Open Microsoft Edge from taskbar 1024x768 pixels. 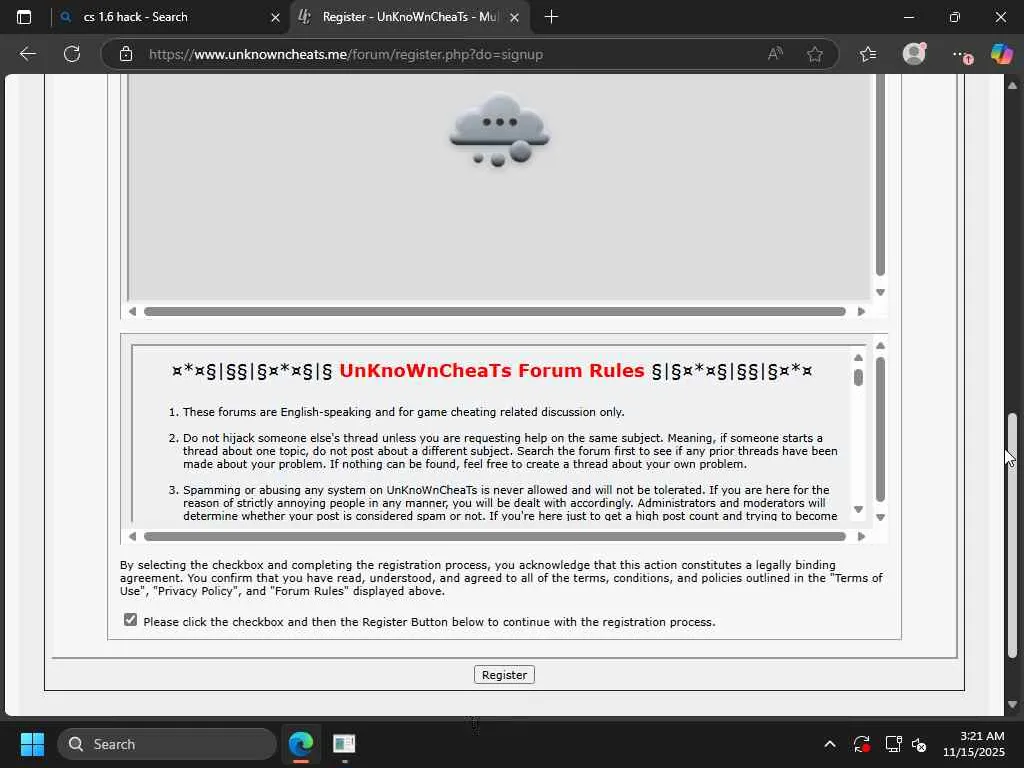tap(301, 744)
